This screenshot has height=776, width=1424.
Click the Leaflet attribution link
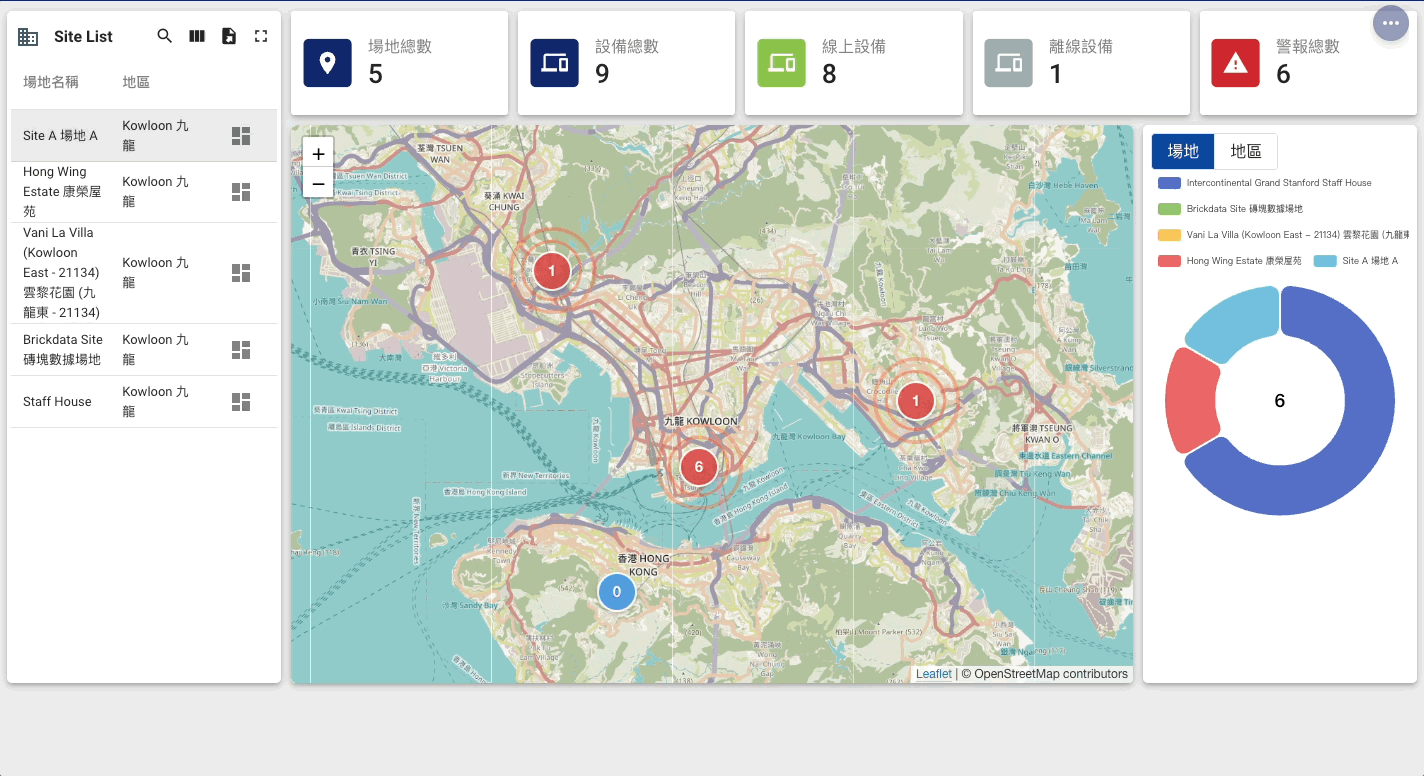click(933, 673)
